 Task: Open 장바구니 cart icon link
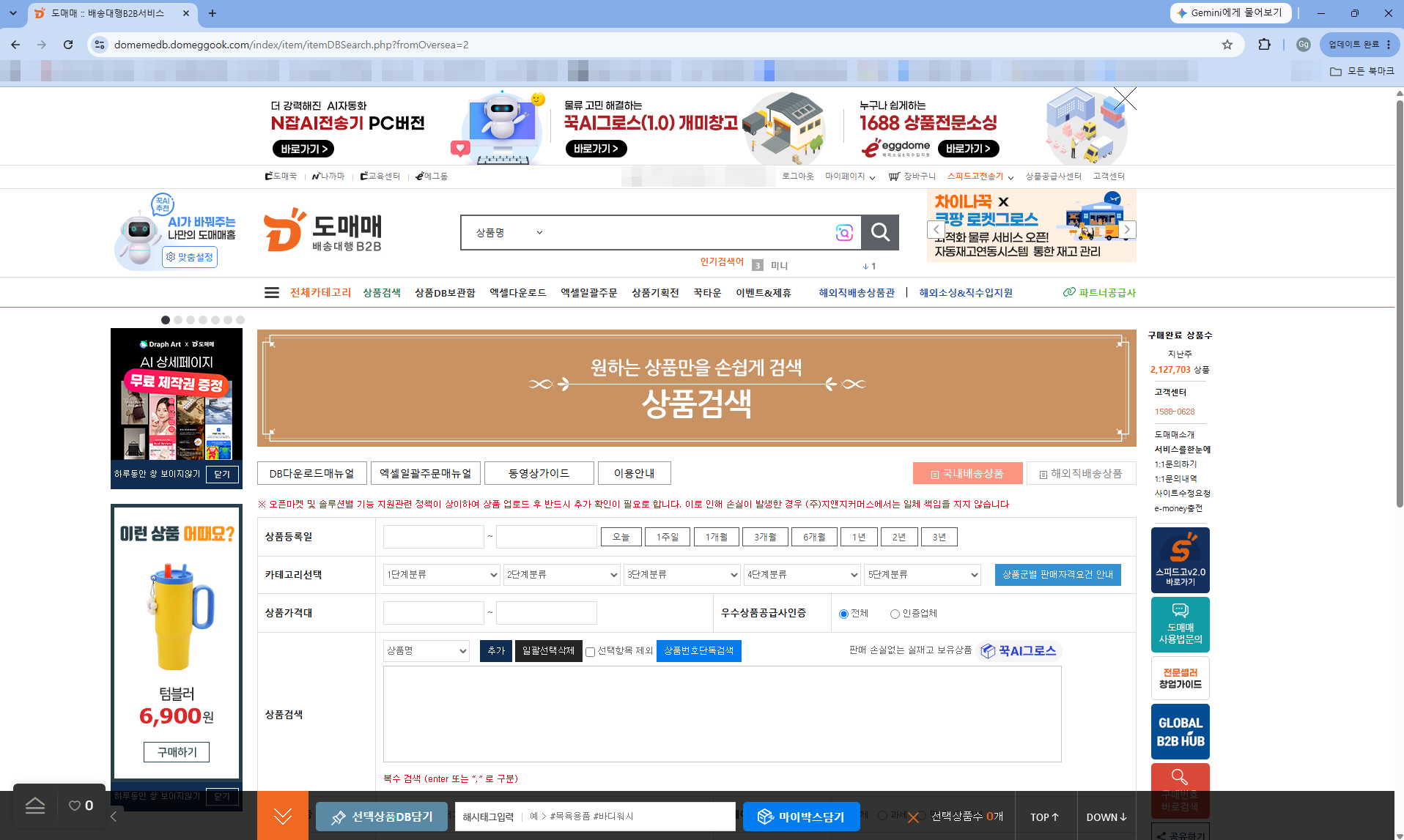point(912,176)
